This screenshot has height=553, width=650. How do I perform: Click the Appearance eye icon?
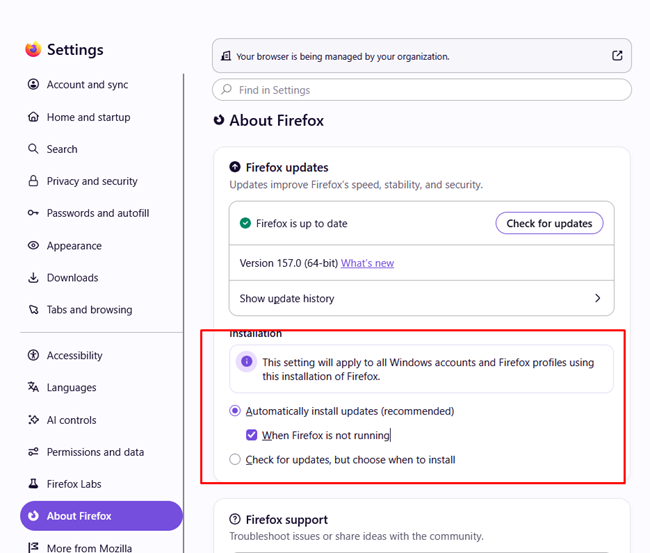pyautogui.click(x=33, y=245)
